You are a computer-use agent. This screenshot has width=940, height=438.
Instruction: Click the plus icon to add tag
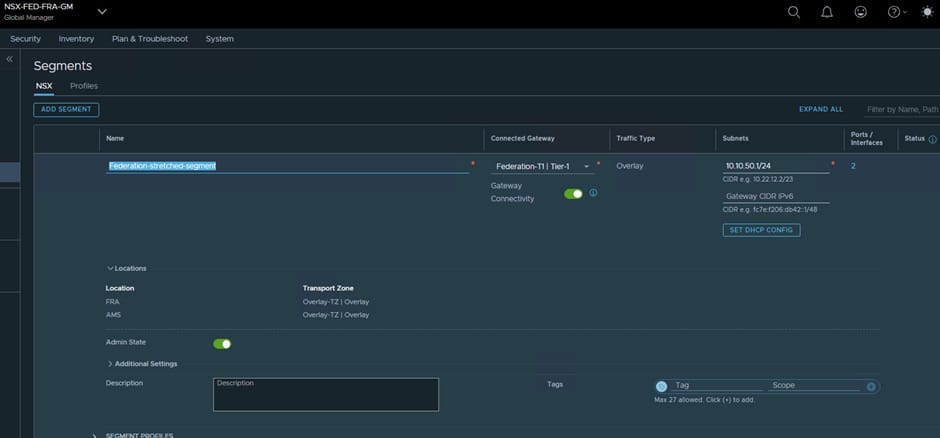click(x=871, y=386)
